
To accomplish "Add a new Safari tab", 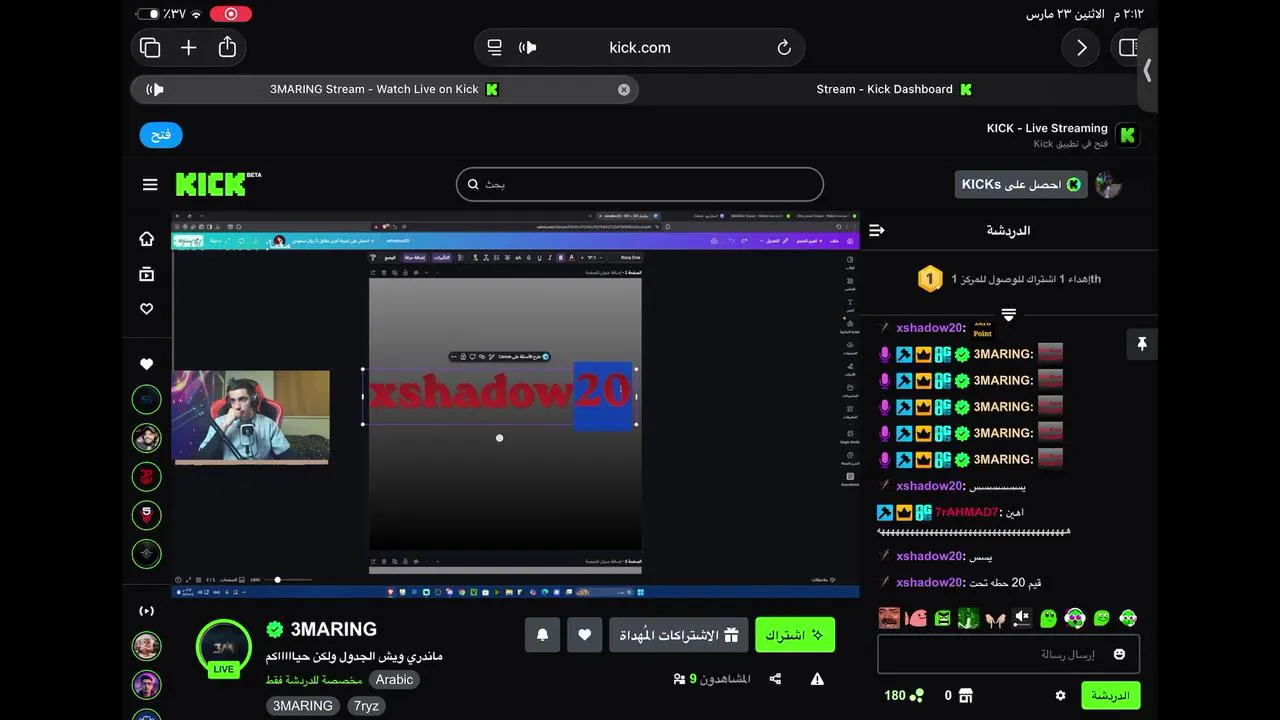I will tap(188, 48).
